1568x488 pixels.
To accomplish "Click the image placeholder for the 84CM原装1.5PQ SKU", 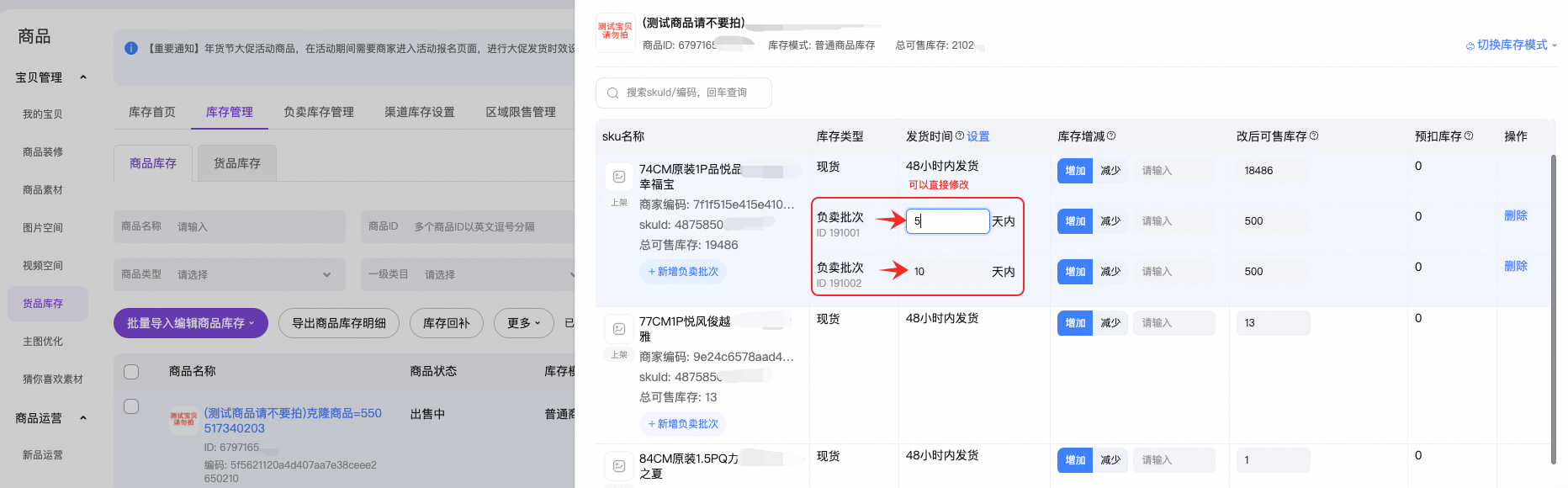I will 619,466.
